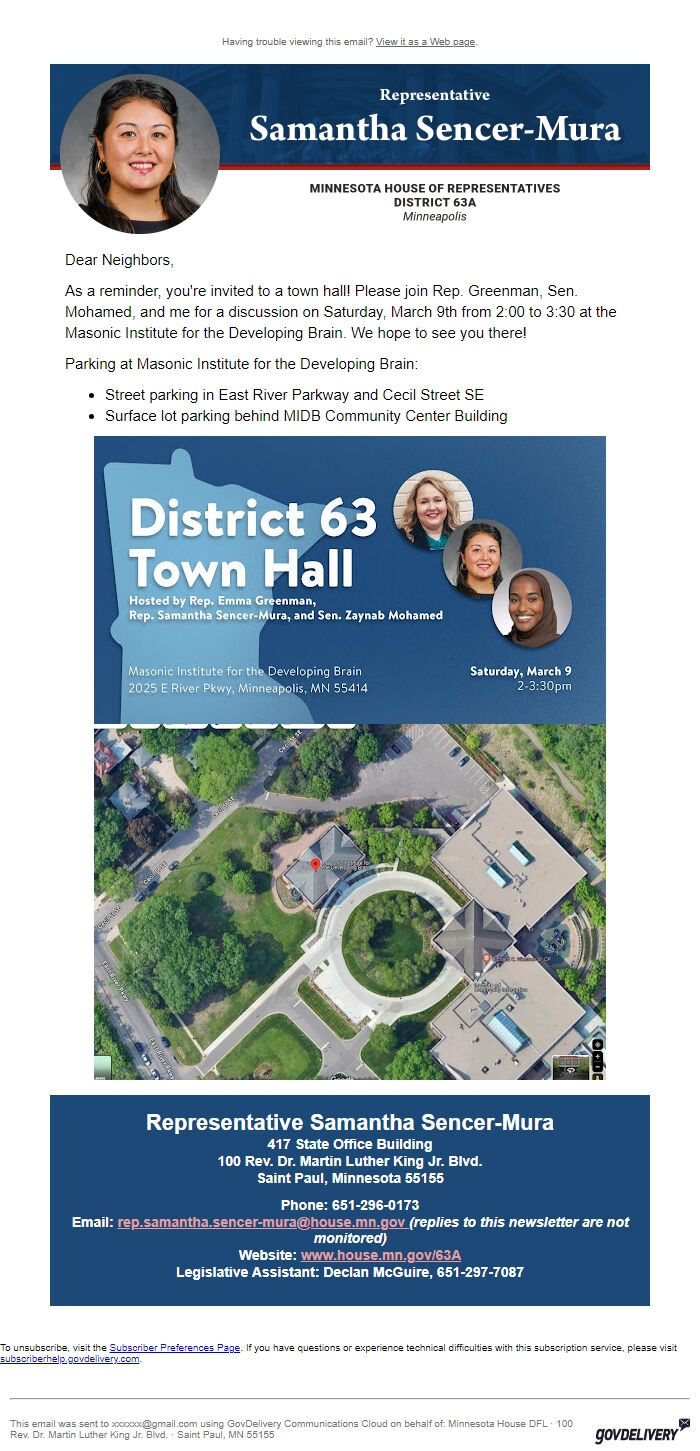
Task: Open the 'View it as a Web page' link
Action: coord(425,42)
